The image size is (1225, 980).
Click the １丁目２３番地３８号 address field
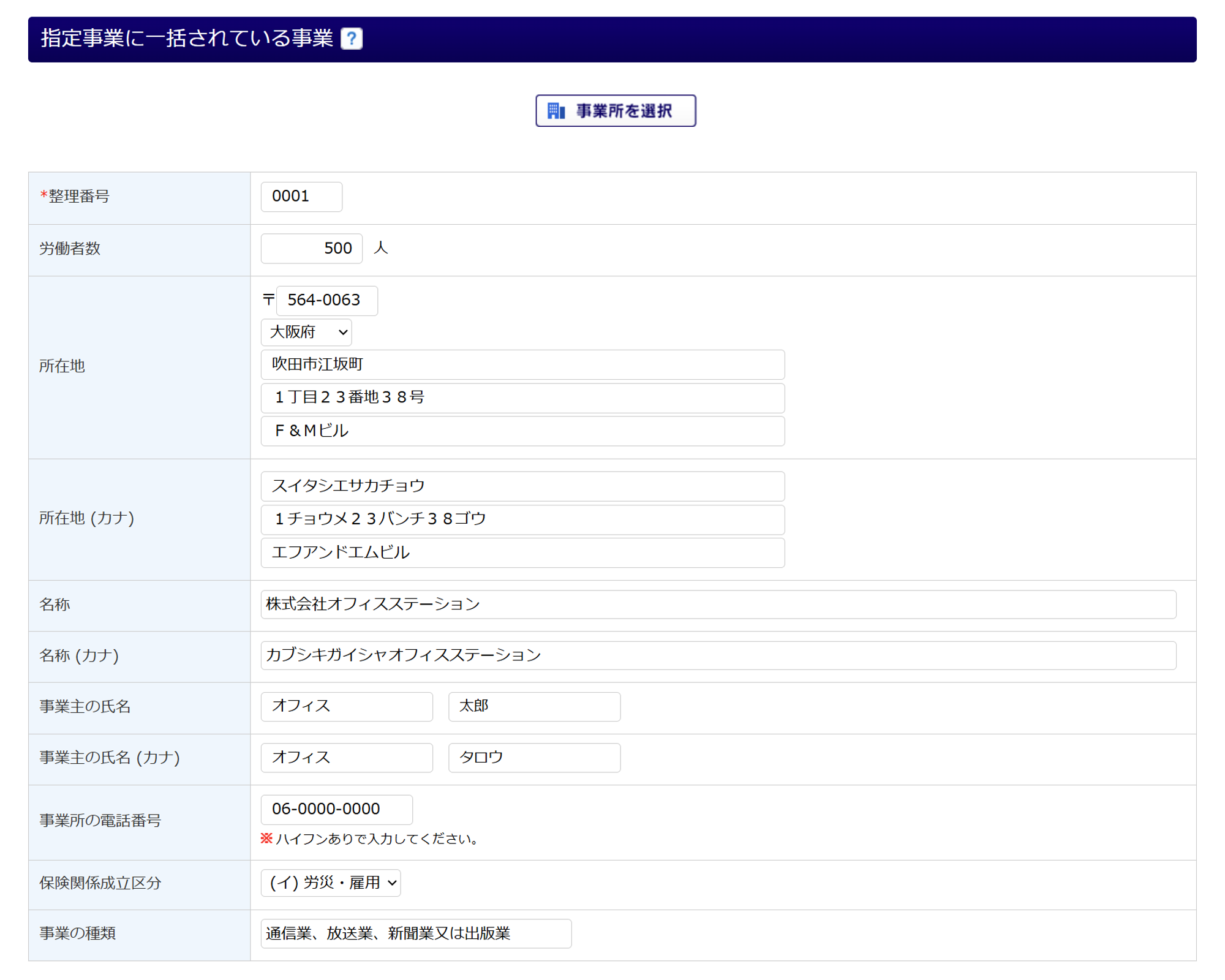[522, 398]
